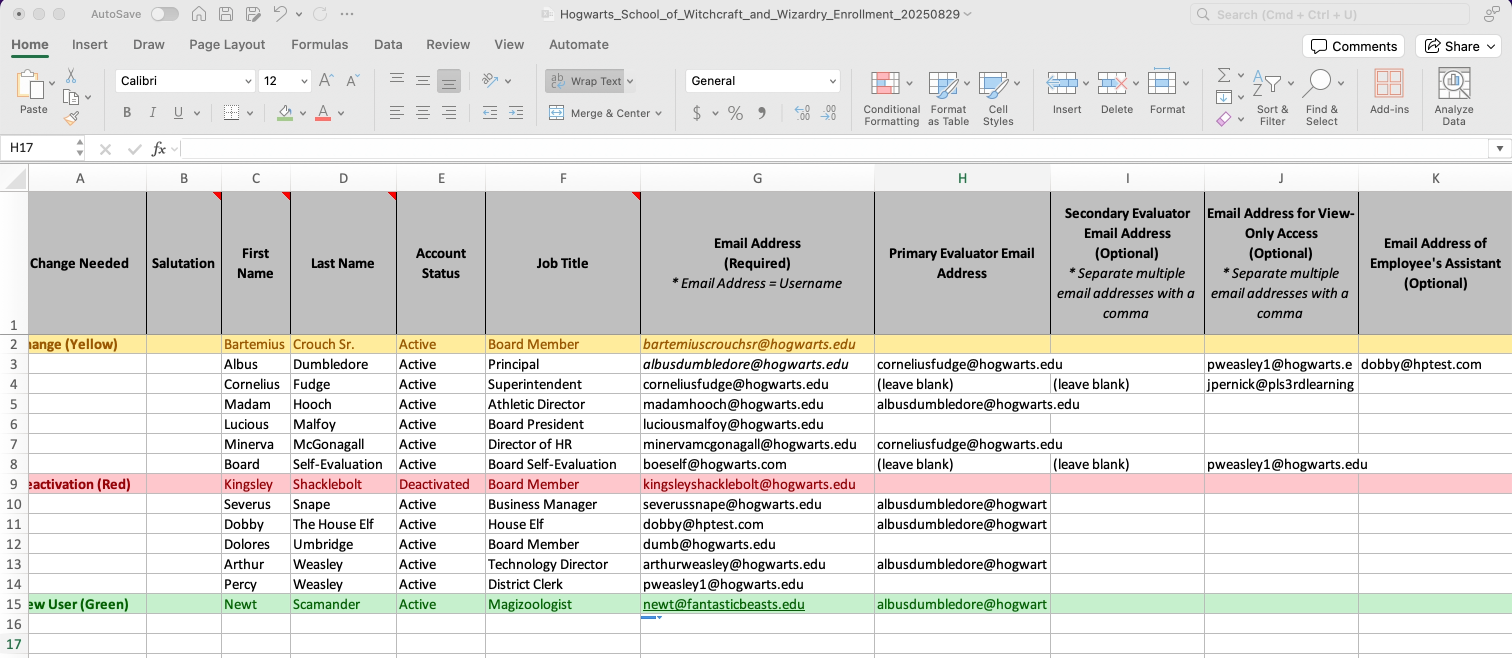Expand the General number format dropdown

832,81
